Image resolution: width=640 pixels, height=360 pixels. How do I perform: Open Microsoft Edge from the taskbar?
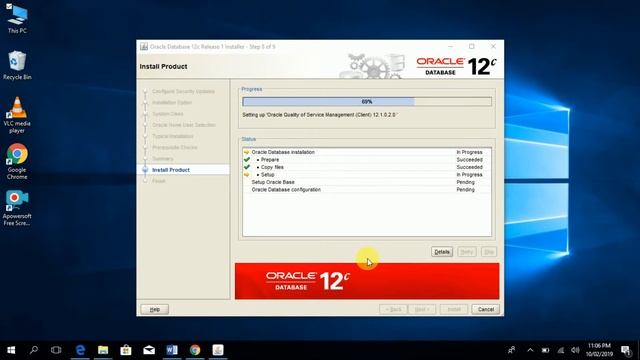pyautogui.click(x=80, y=350)
